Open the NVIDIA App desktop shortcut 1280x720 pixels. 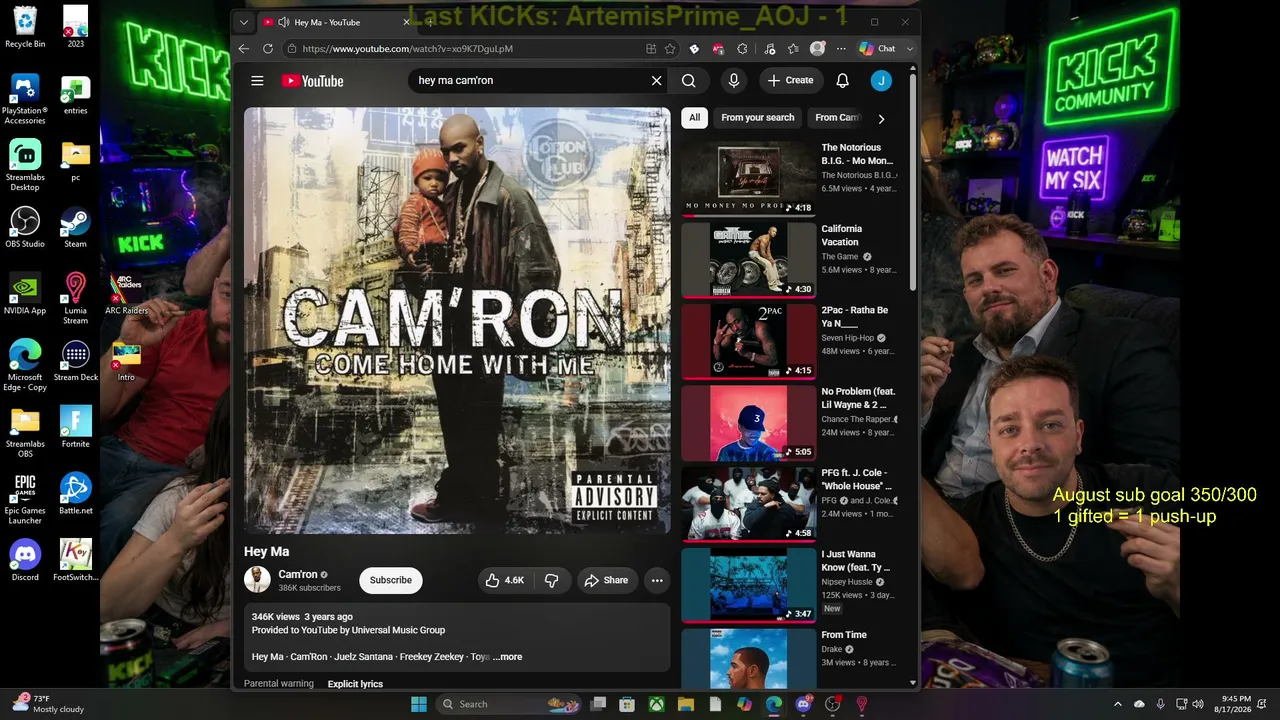click(25, 294)
